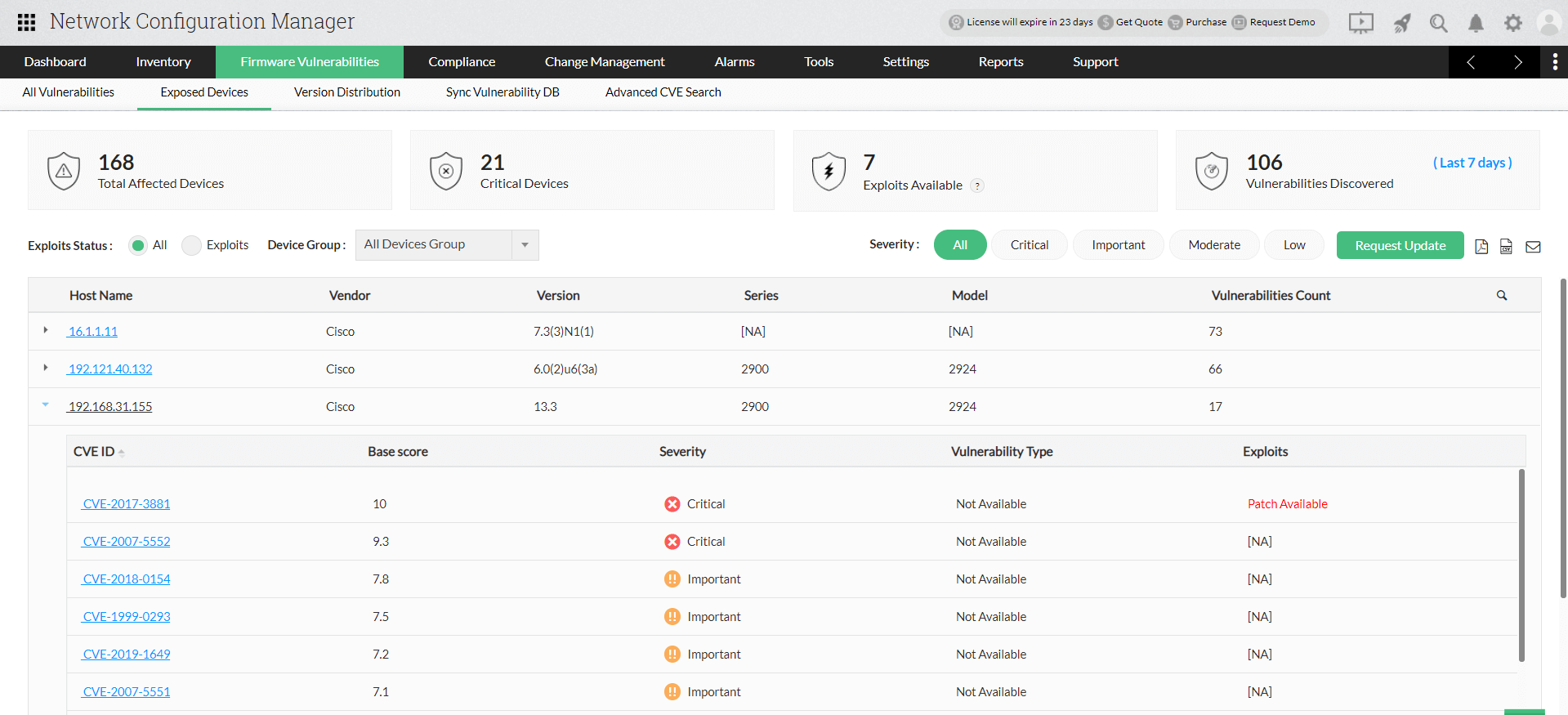
Task: Click the rocket quick-launch icon
Action: click(x=1402, y=23)
